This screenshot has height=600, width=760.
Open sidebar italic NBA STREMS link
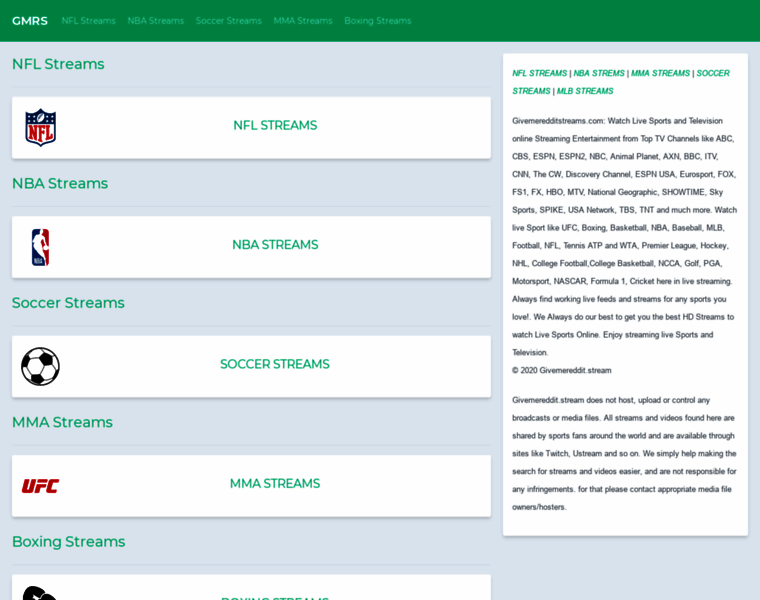(599, 73)
